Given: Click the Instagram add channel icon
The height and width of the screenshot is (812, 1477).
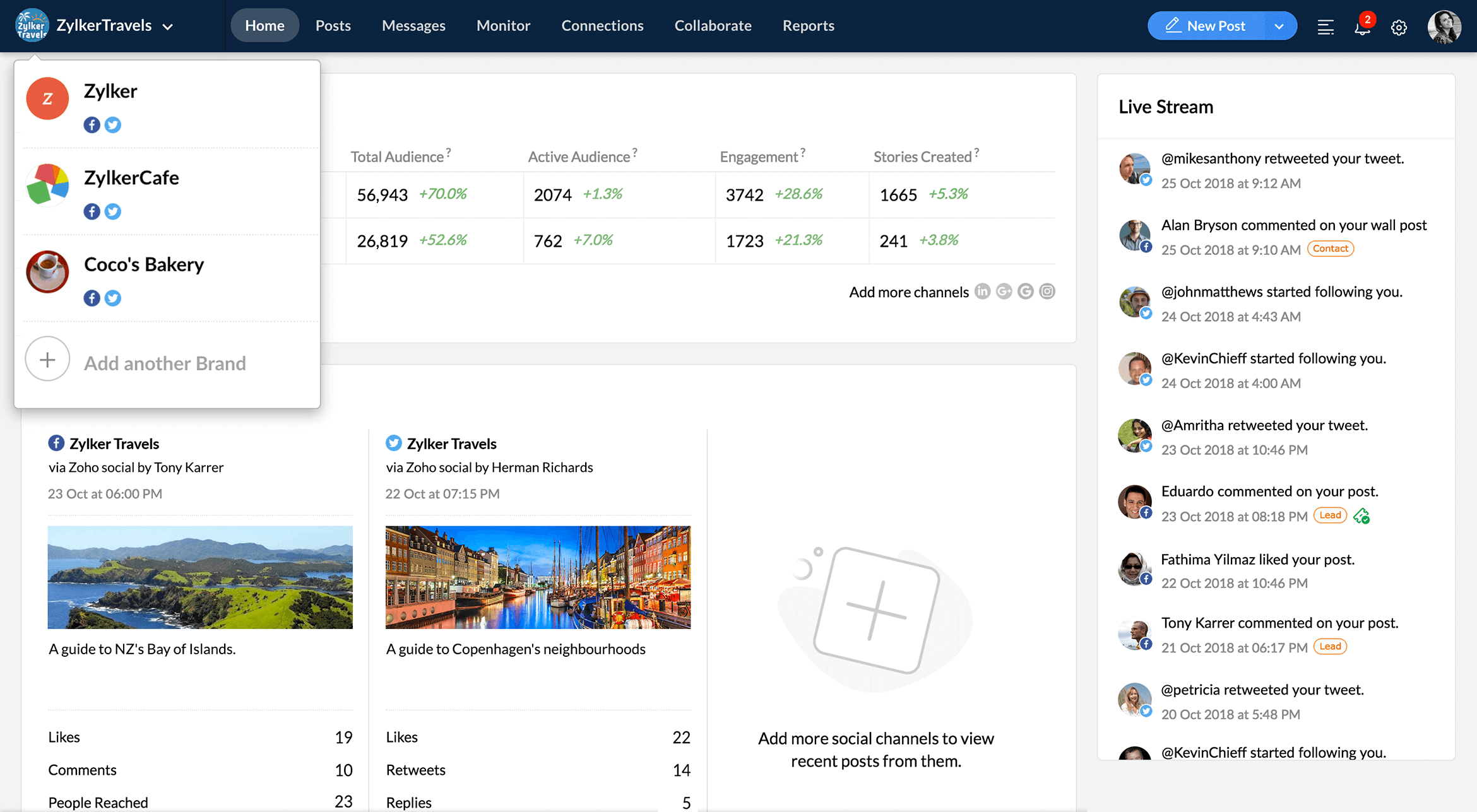Looking at the screenshot, I should [x=1048, y=290].
